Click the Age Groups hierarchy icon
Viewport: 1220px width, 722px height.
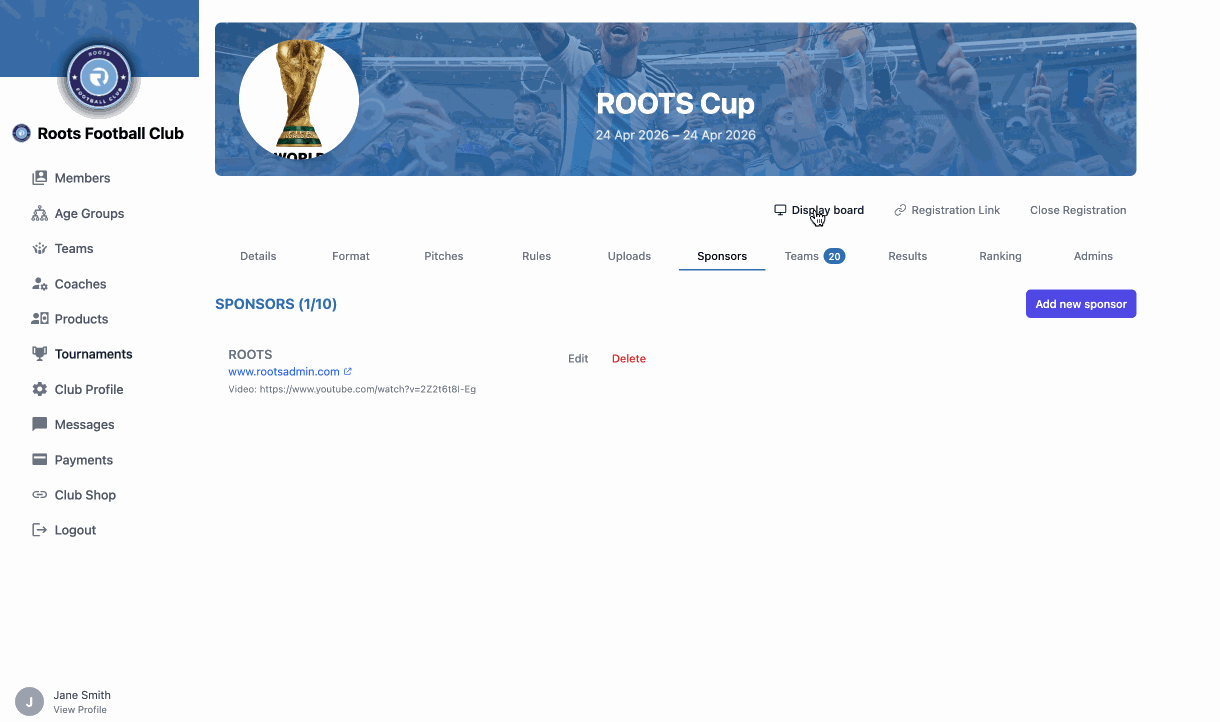coord(40,213)
